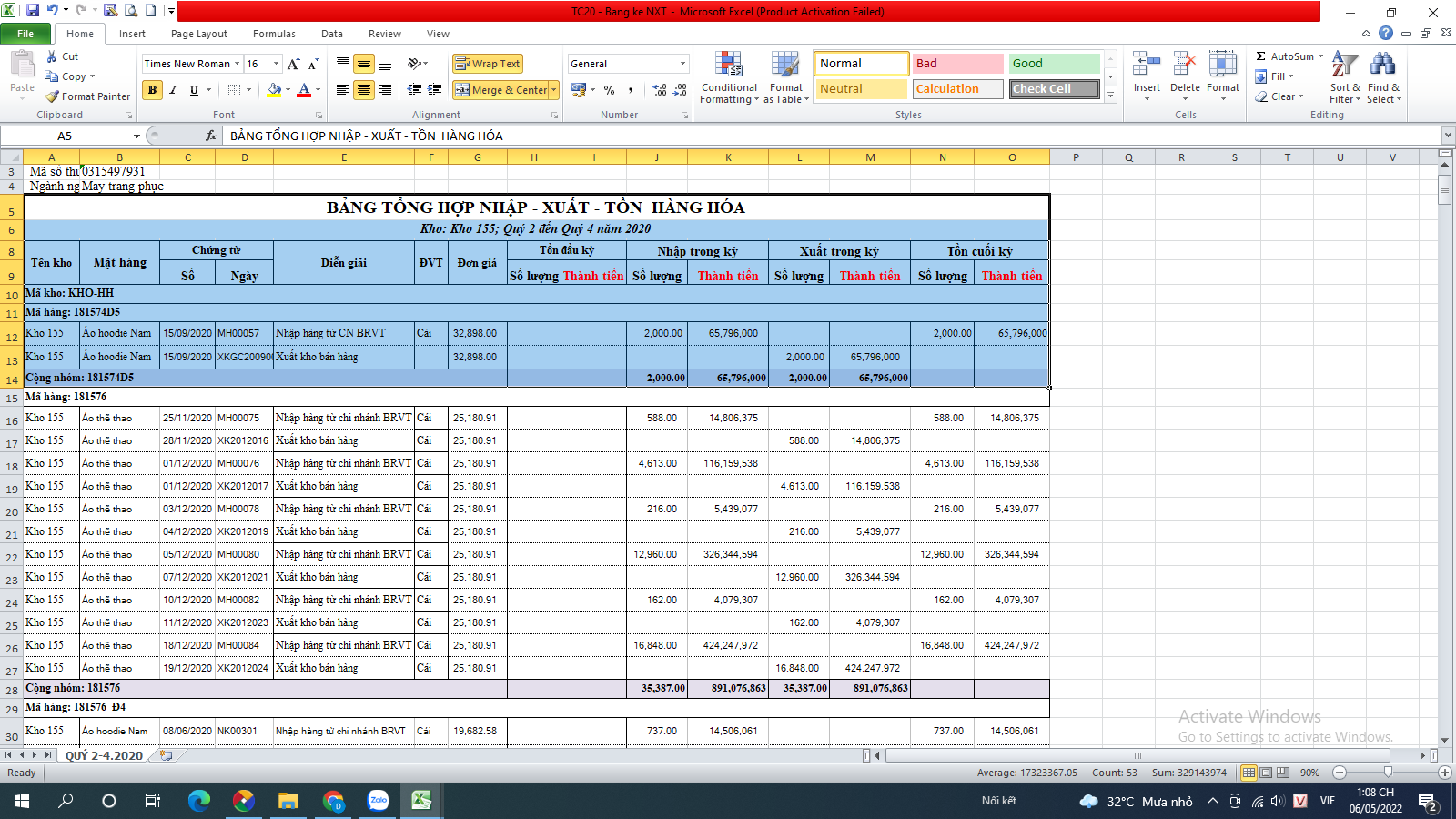Click the Find & Select binoculars icon
Image resolution: width=1456 pixels, height=819 pixels.
pyautogui.click(x=1383, y=66)
